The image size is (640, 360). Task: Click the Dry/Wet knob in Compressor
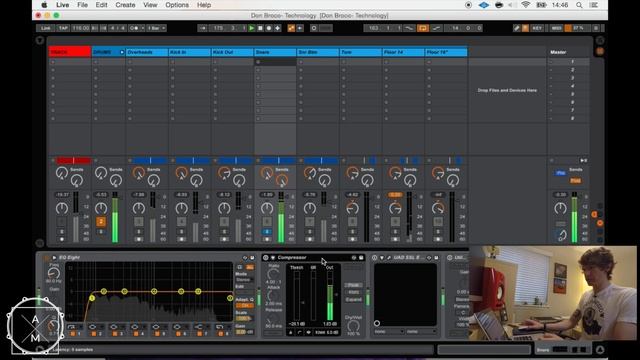(353, 326)
